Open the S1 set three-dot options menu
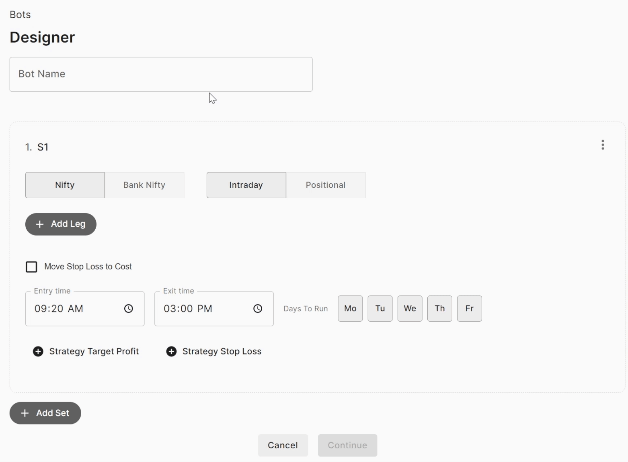Viewport: 628px width, 462px height. point(603,145)
